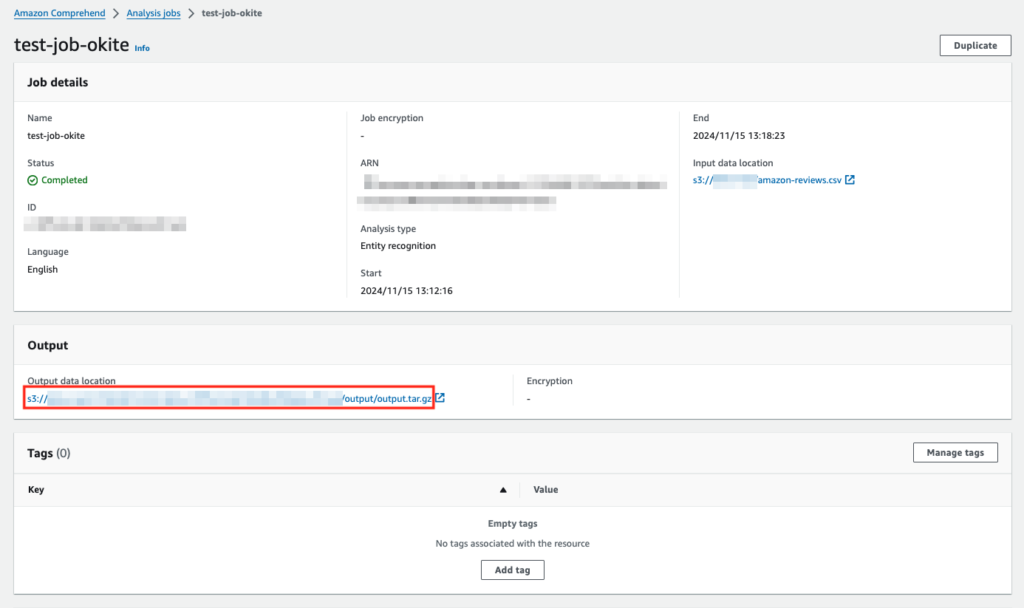Image resolution: width=1024 pixels, height=608 pixels.
Task: Click the Add tag button
Action: click(512, 569)
